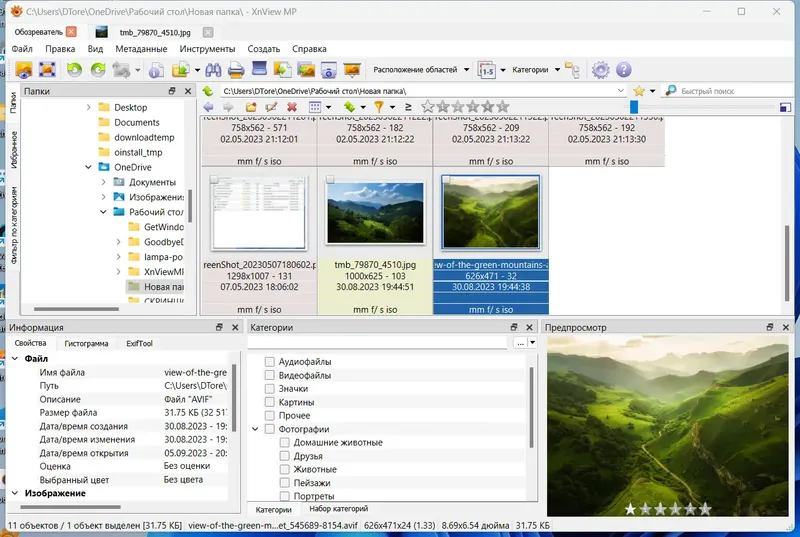The height and width of the screenshot is (537, 800).
Task: Click the yellow funnel filter icon
Action: 379,107
